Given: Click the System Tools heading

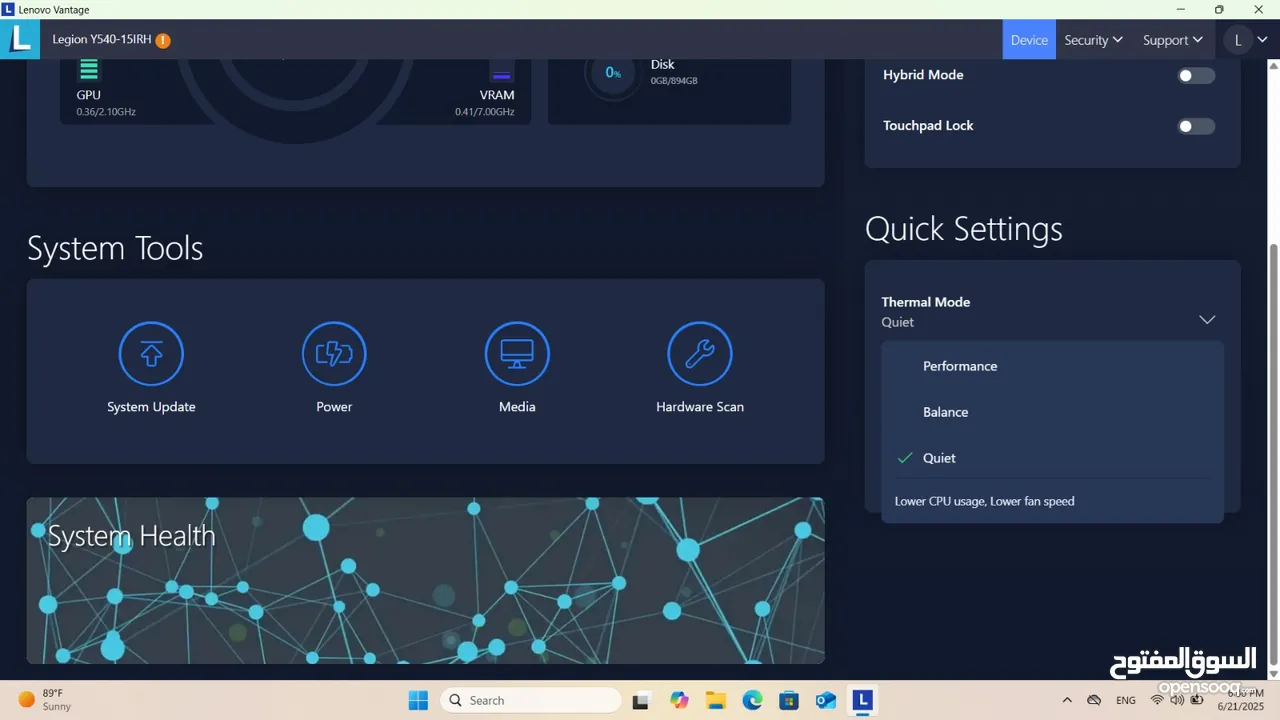Looking at the screenshot, I should 115,248.
